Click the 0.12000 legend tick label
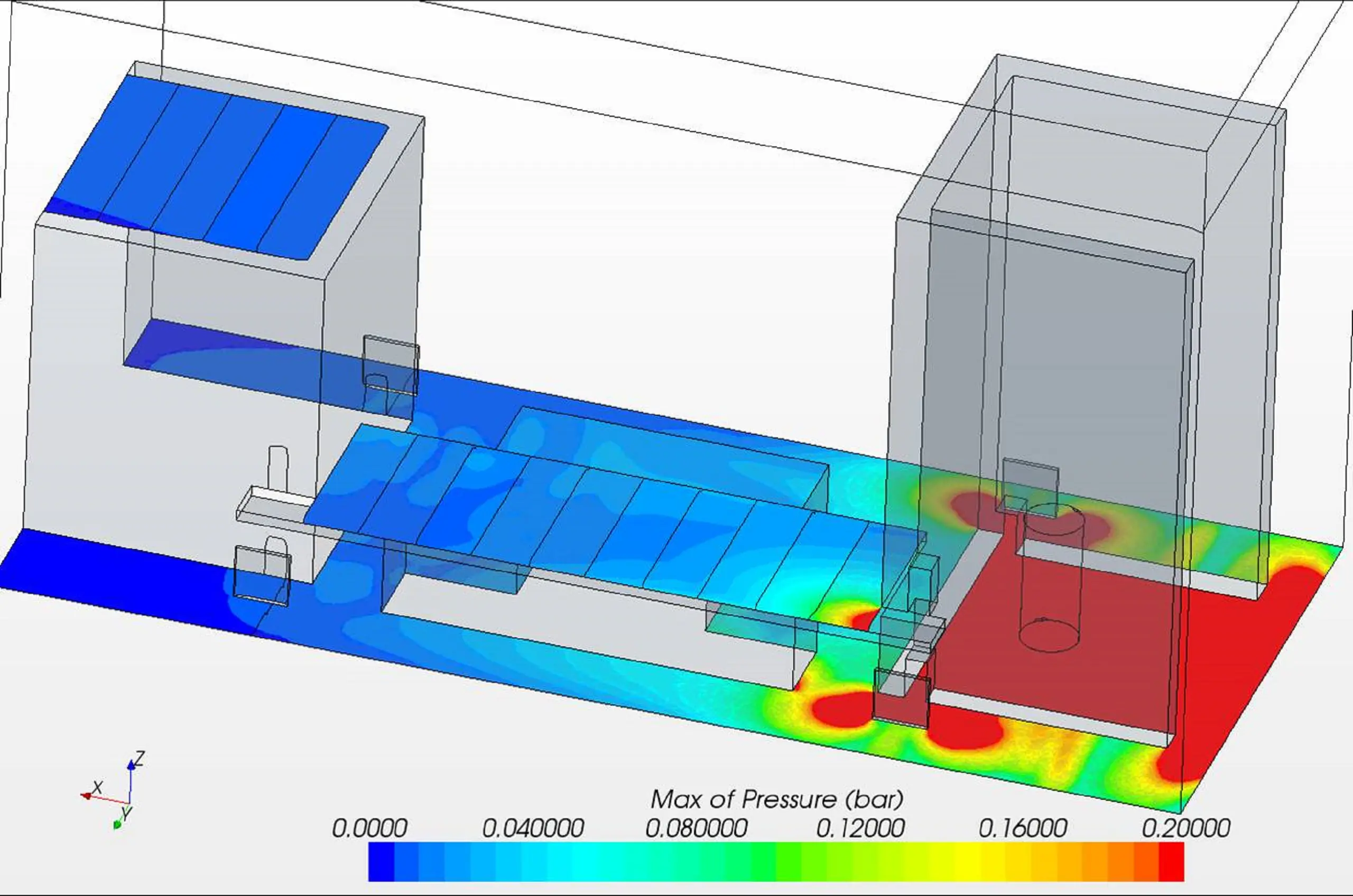1353x896 pixels. (860, 828)
